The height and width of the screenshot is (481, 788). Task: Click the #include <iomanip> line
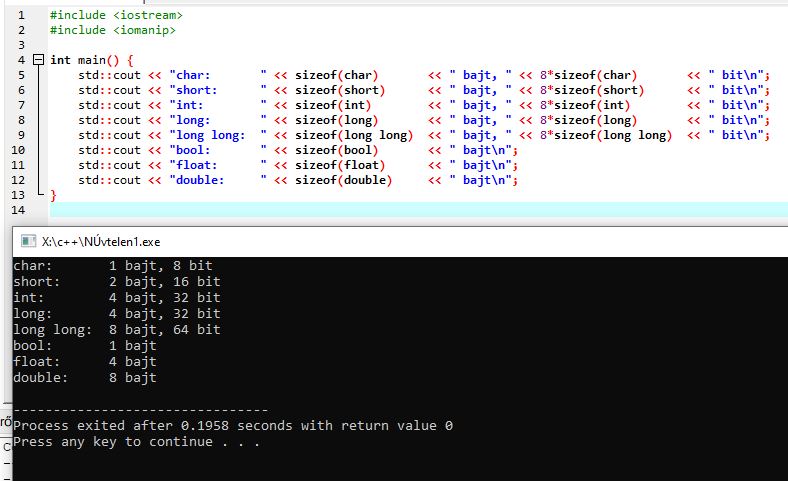point(113,30)
